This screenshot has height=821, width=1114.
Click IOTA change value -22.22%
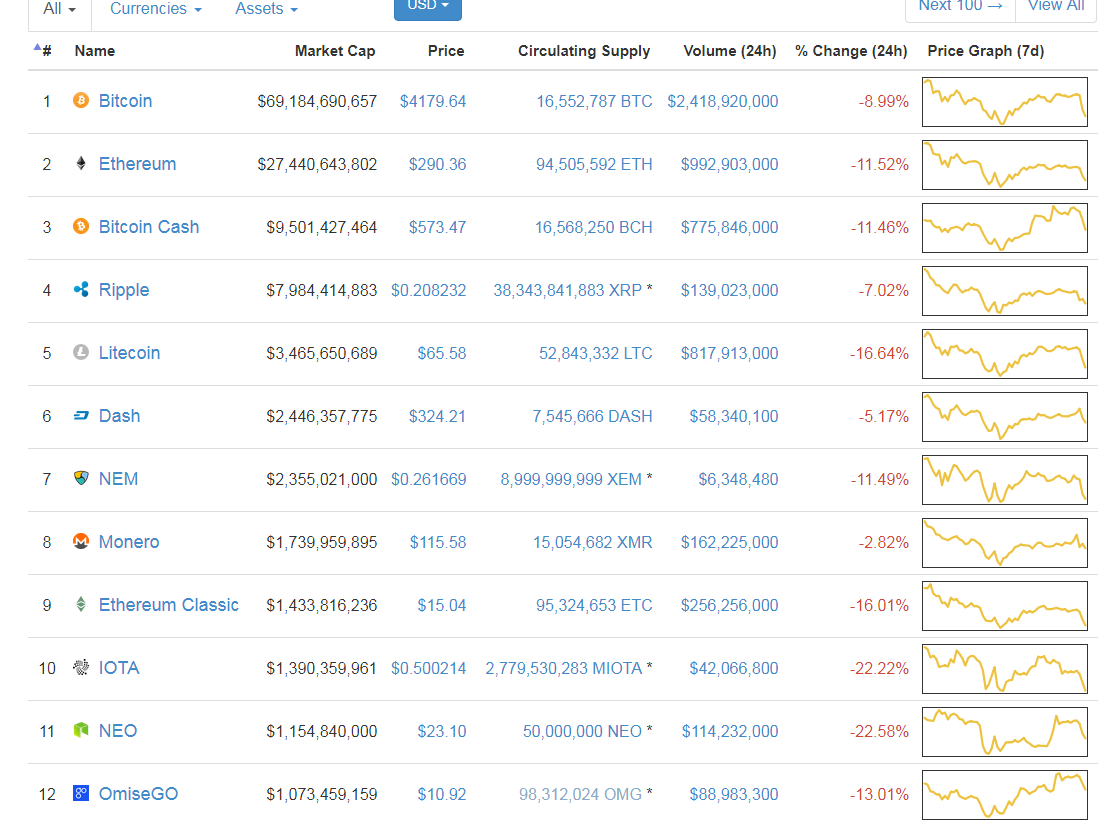[879, 668]
